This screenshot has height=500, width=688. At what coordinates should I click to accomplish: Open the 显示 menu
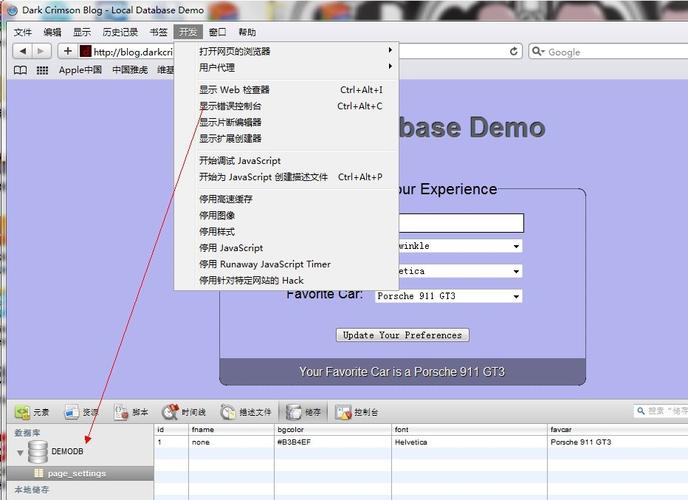[82, 32]
